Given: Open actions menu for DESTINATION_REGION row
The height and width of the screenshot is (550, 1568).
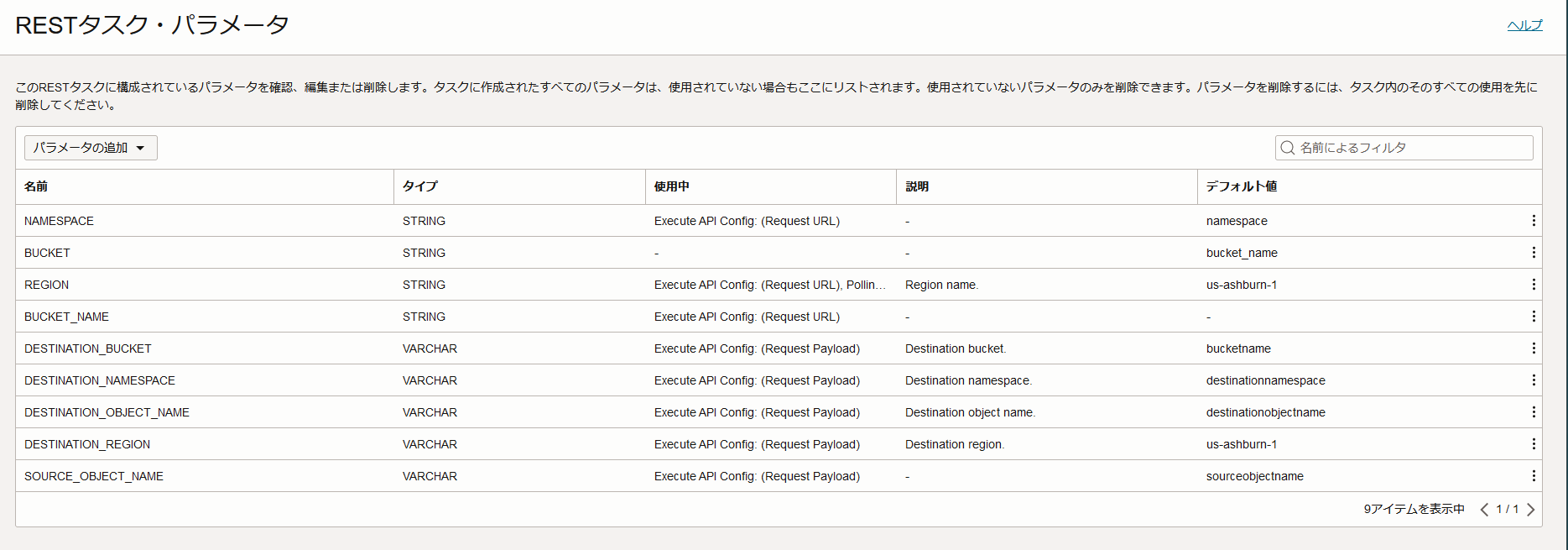Looking at the screenshot, I should (x=1534, y=444).
